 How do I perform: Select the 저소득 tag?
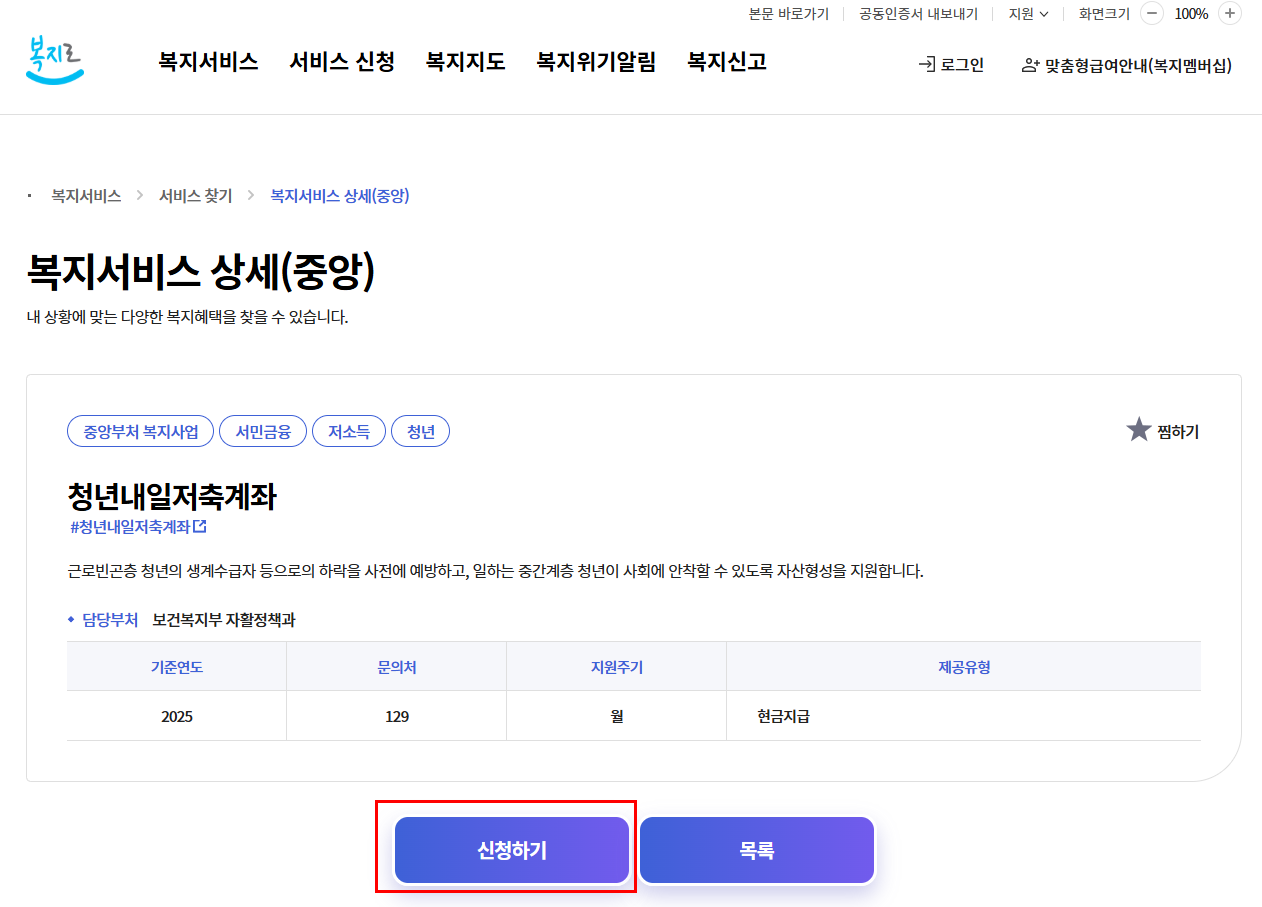click(349, 432)
